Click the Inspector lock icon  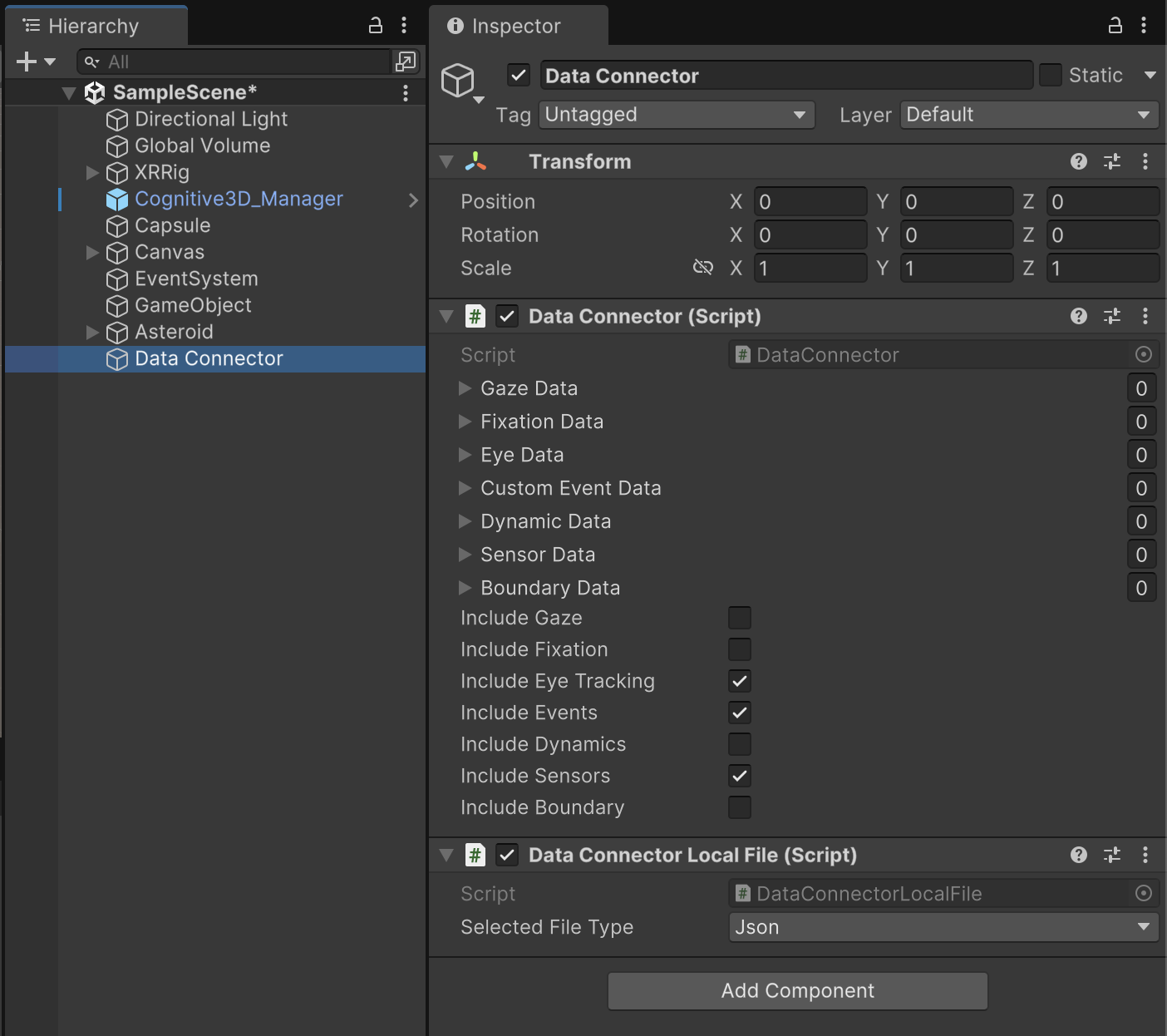click(1115, 25)
